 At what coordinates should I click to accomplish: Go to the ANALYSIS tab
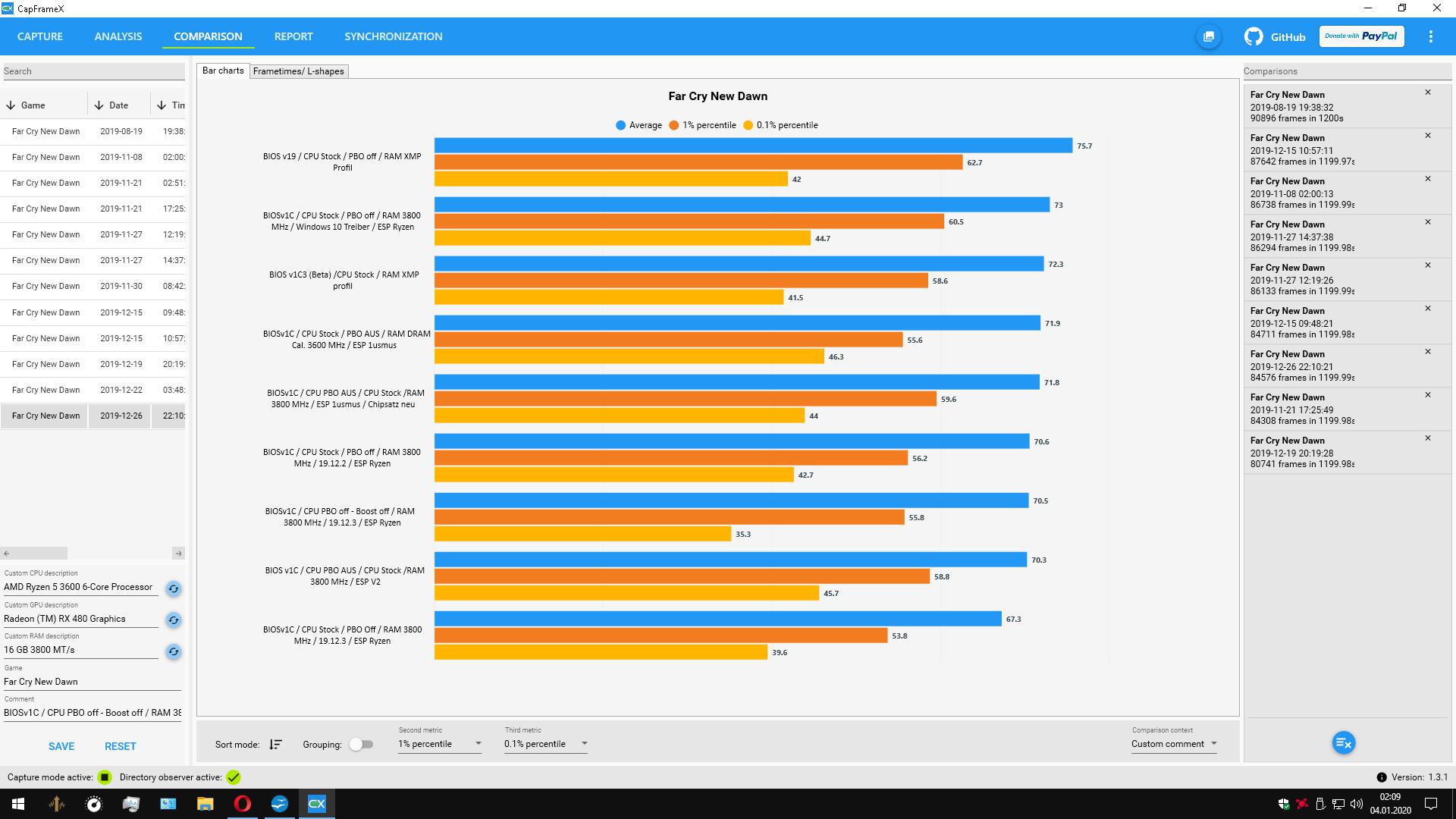click(x=118, y=36)
